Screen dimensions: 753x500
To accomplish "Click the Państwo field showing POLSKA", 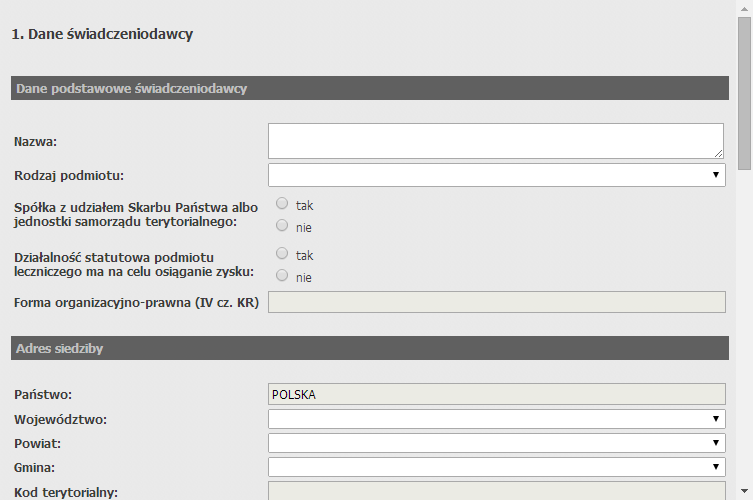I will pyautogui.click(x=497, y=394).
